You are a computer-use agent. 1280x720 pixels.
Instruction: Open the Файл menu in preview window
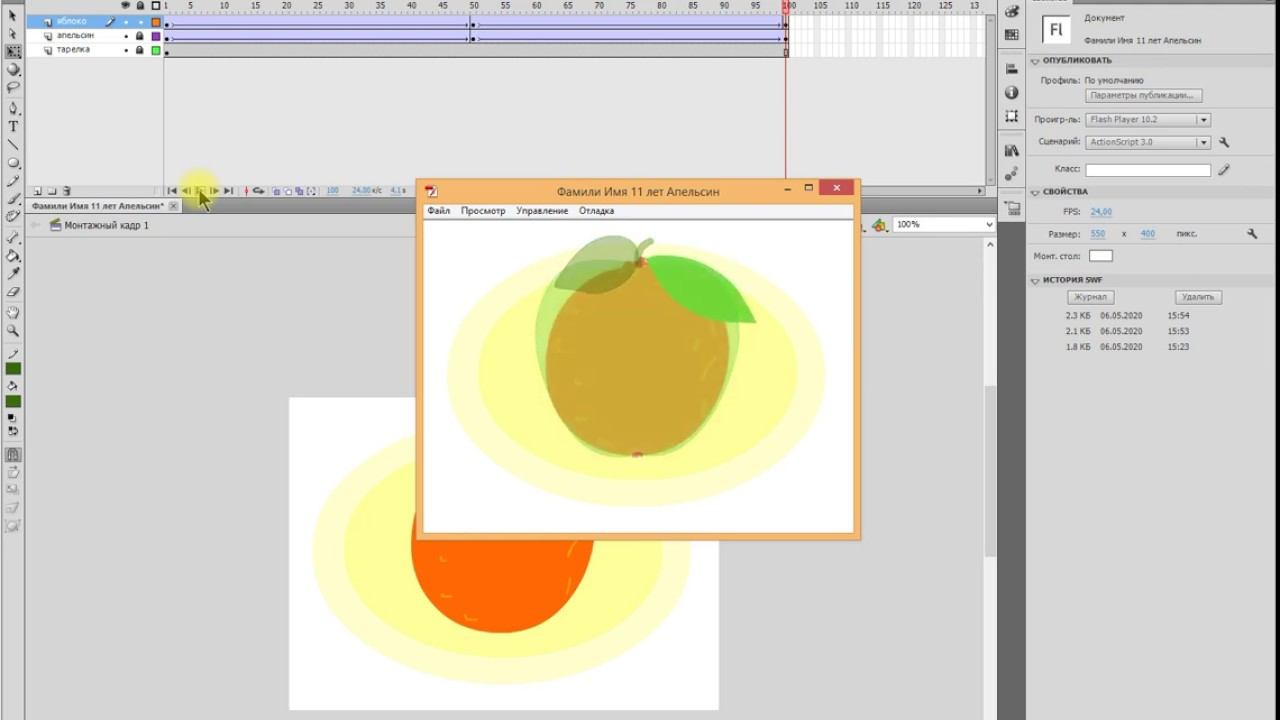point(439,211)
